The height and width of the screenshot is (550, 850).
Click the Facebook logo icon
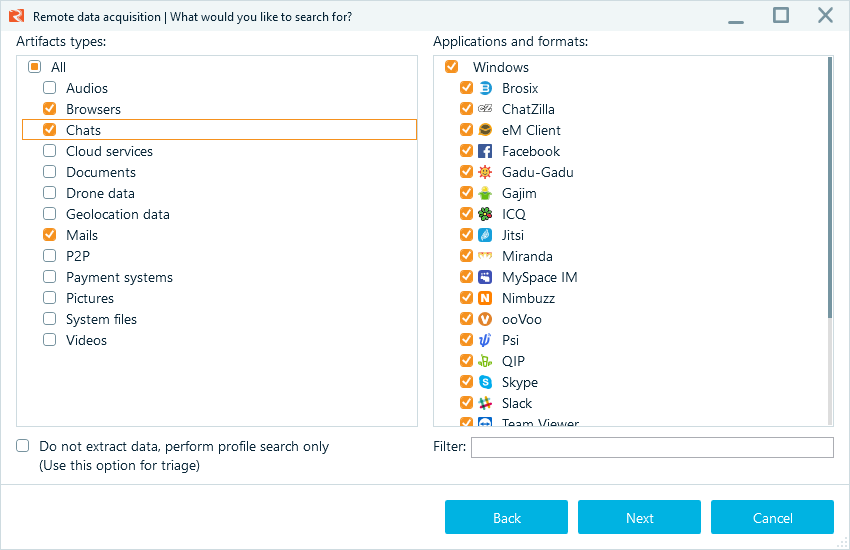coord(485,151)
